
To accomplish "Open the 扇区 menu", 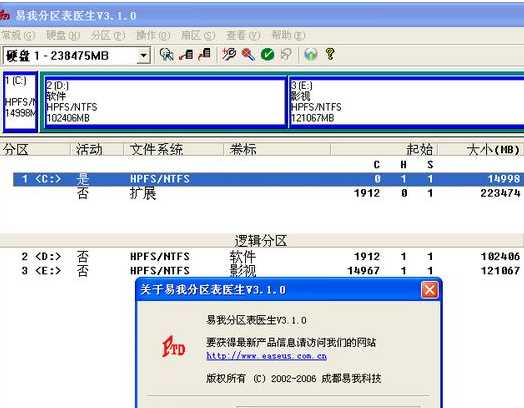I will (x=198, y=35).
